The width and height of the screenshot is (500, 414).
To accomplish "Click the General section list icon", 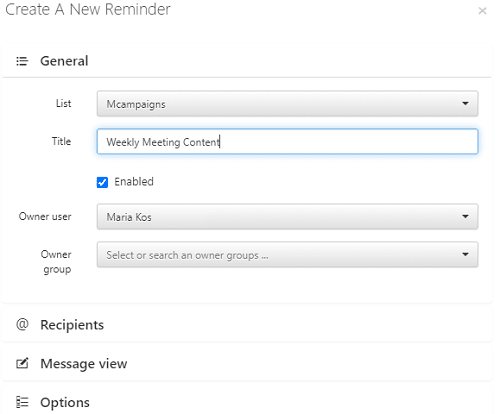I will pyautogui.click(x=22, y=61).
